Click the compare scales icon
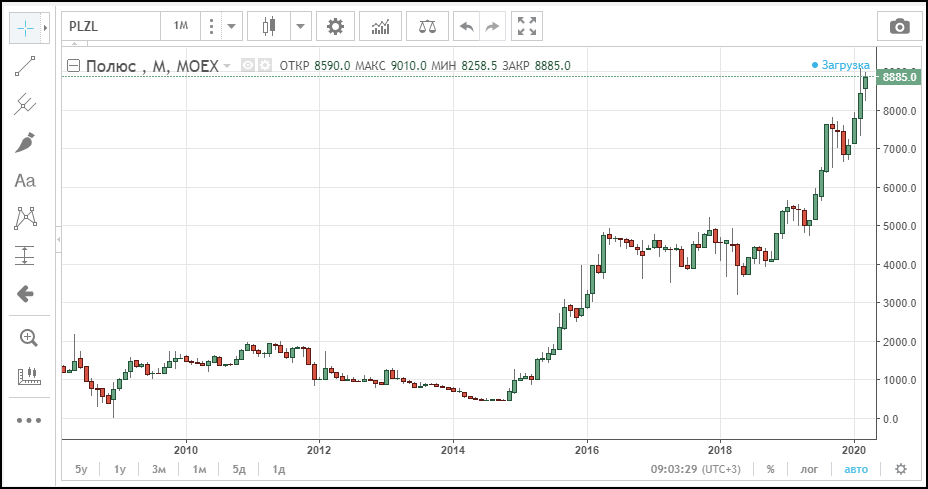This screenshot has width=928, height=489. pyautogui.click(x=427, y=27)
